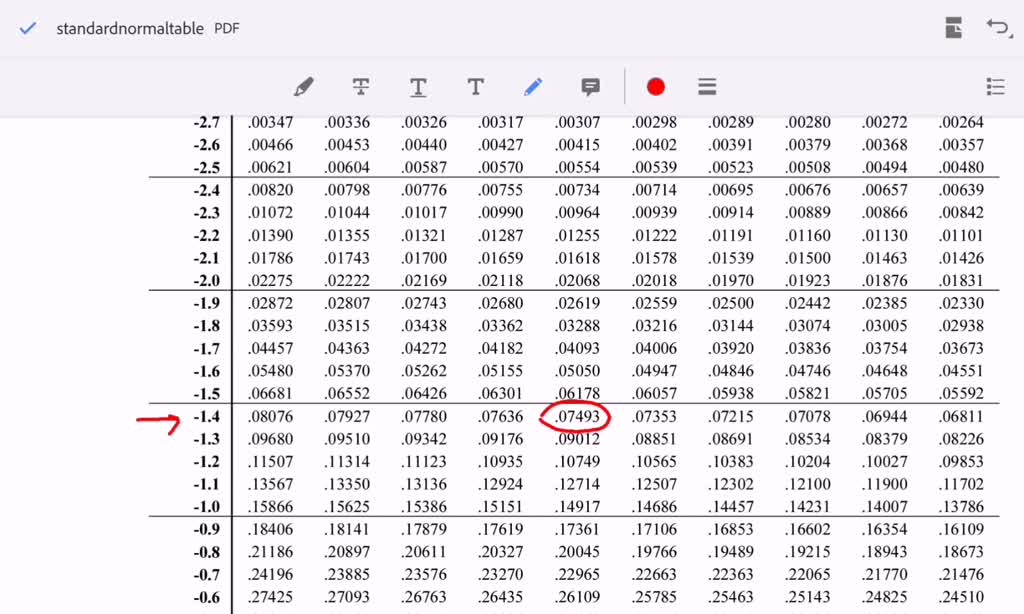
Task: Tap the value .02500
Action: point(731,303)
